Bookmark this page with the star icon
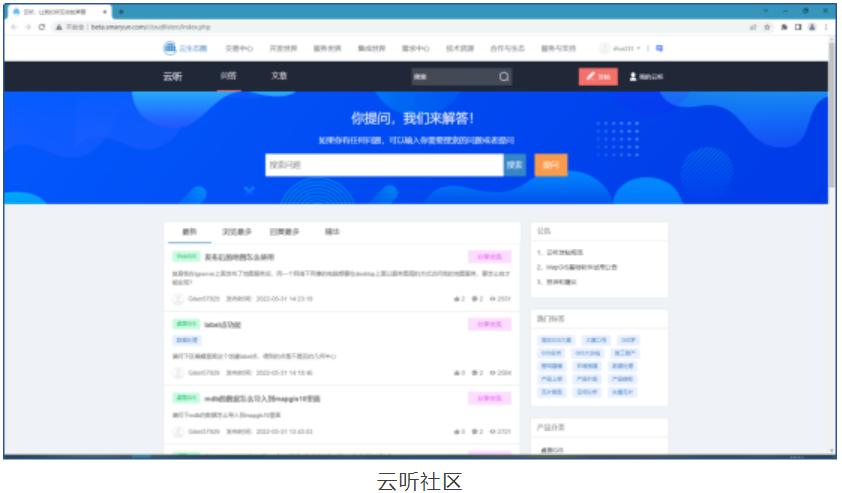This screenshot has height=493, width=842. point(767,27)
